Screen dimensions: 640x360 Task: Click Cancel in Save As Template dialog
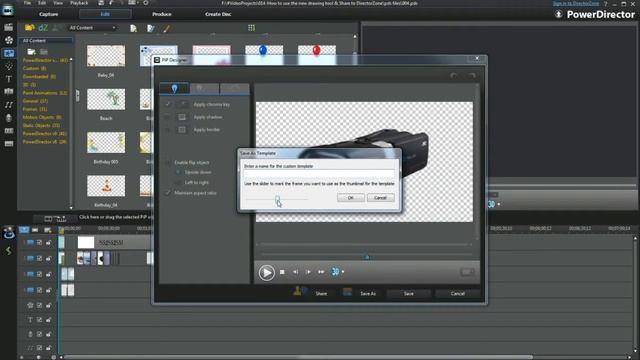(380, 198)
